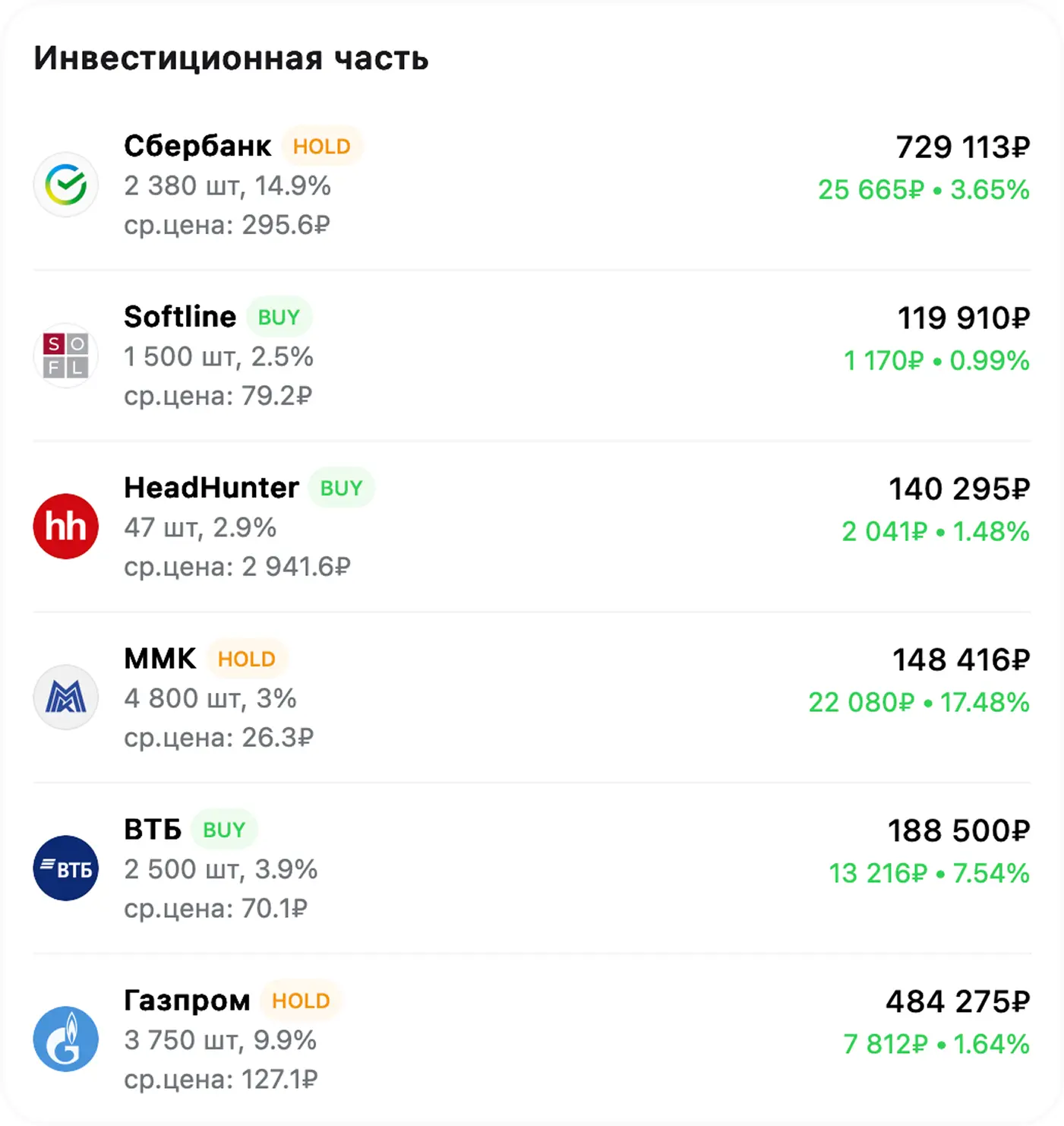Viewport: 1064px width, 1126px height.
Task: Click the HOLD badge beside Газпром
Action: pyautogui.click(x=301, y=1001)
